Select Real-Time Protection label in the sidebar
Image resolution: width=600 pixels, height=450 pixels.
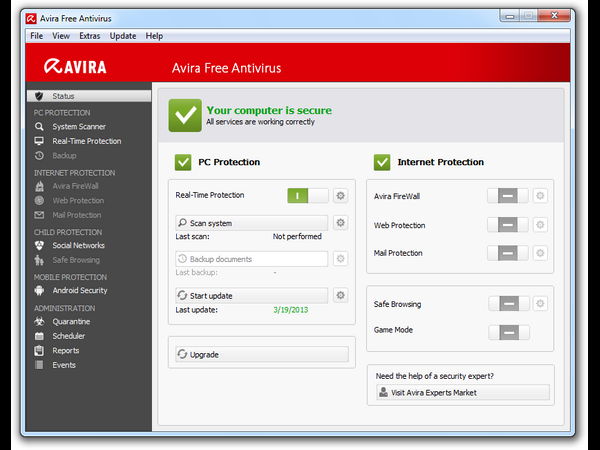pos(87,141)
